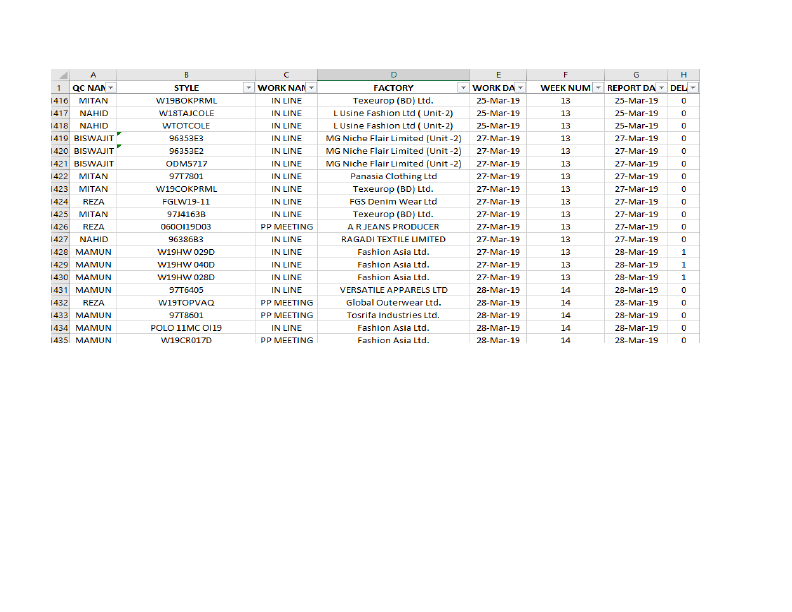Click style cell 97T8601
792x612 pixels.
(186, 315)
